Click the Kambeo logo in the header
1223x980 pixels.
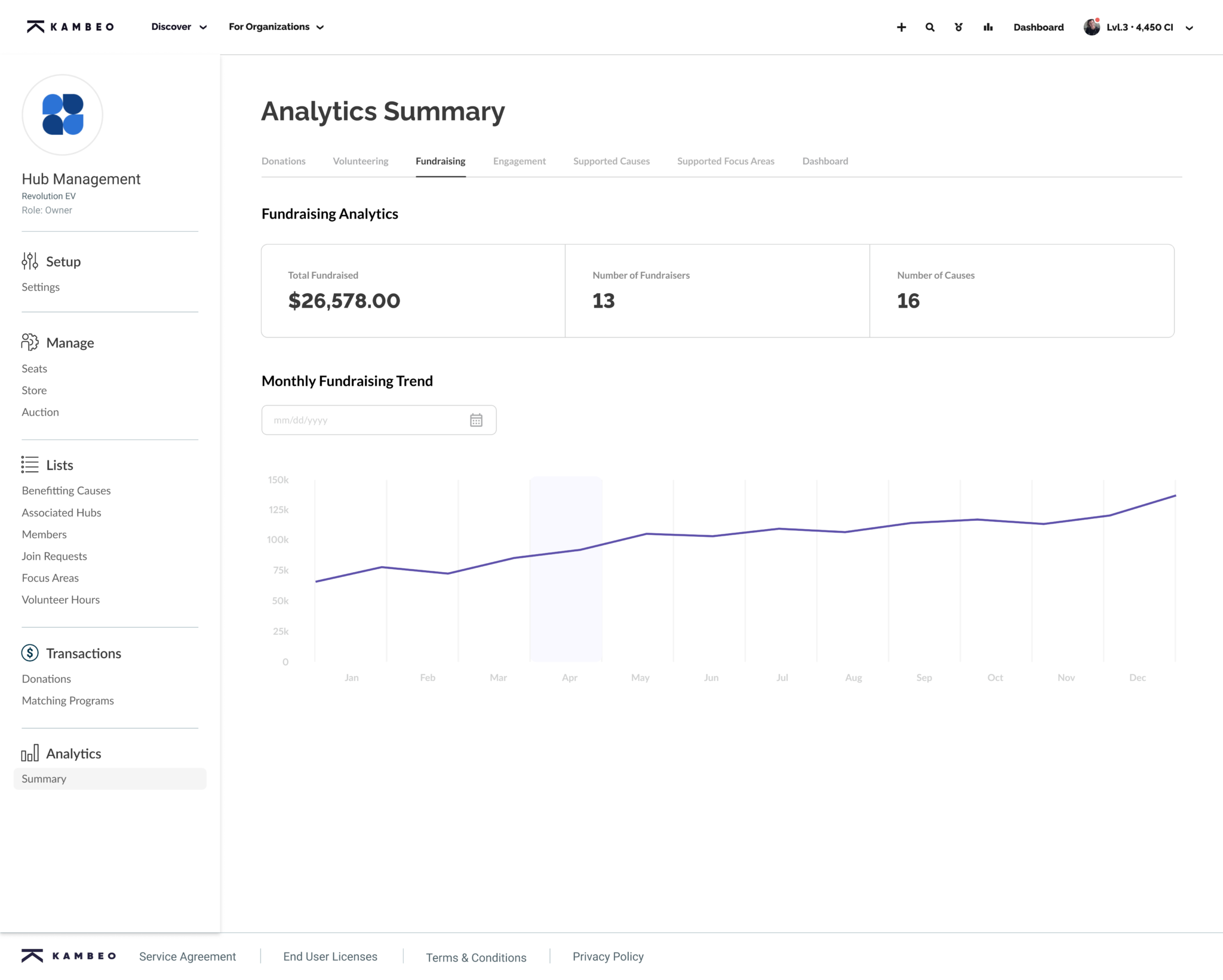click(x=70, y=26)
